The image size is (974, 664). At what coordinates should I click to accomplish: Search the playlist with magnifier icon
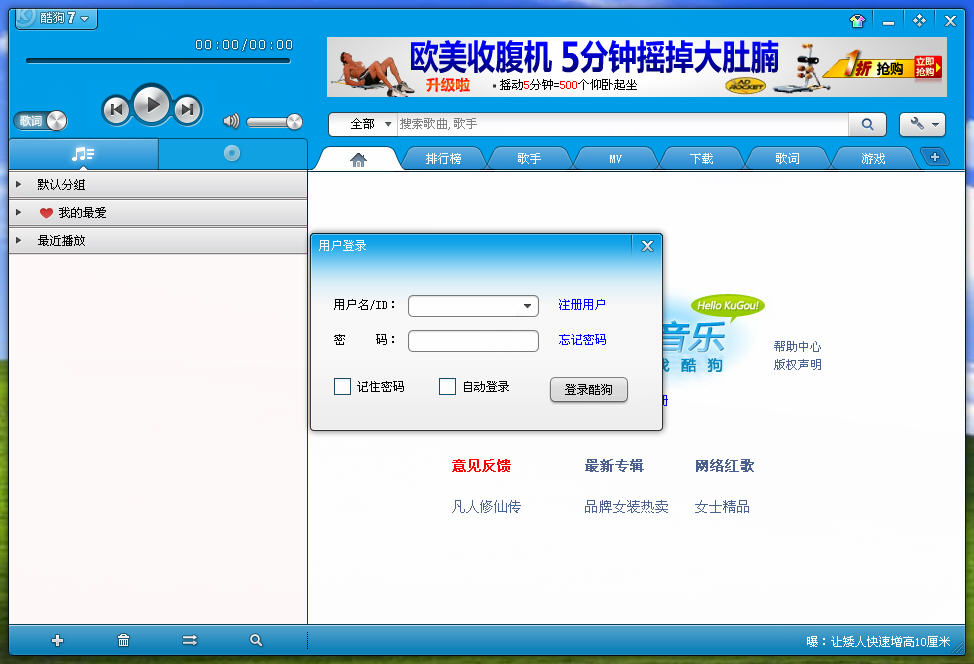(x=256, y=640)
